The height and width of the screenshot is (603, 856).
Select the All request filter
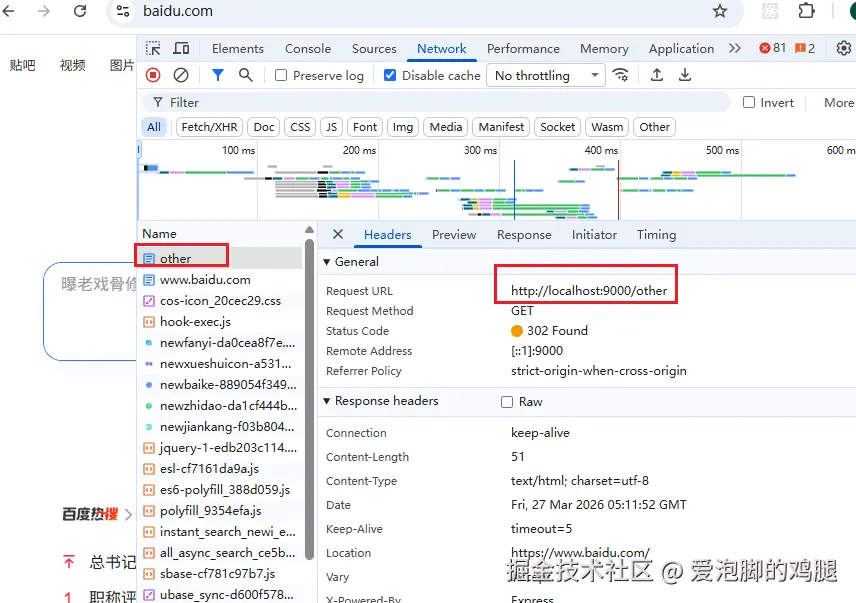[154, 127]
